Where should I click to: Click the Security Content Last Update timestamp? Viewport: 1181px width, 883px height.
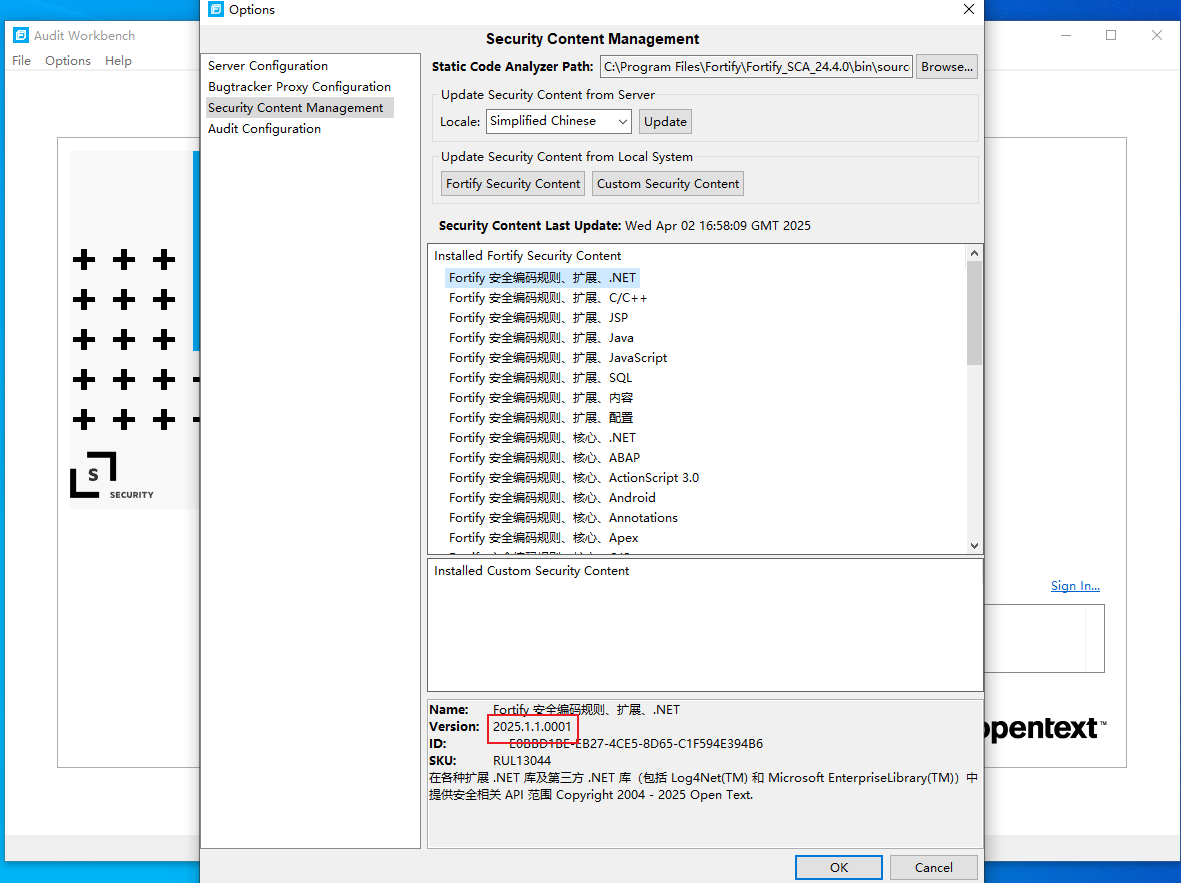tap(718, 226)
